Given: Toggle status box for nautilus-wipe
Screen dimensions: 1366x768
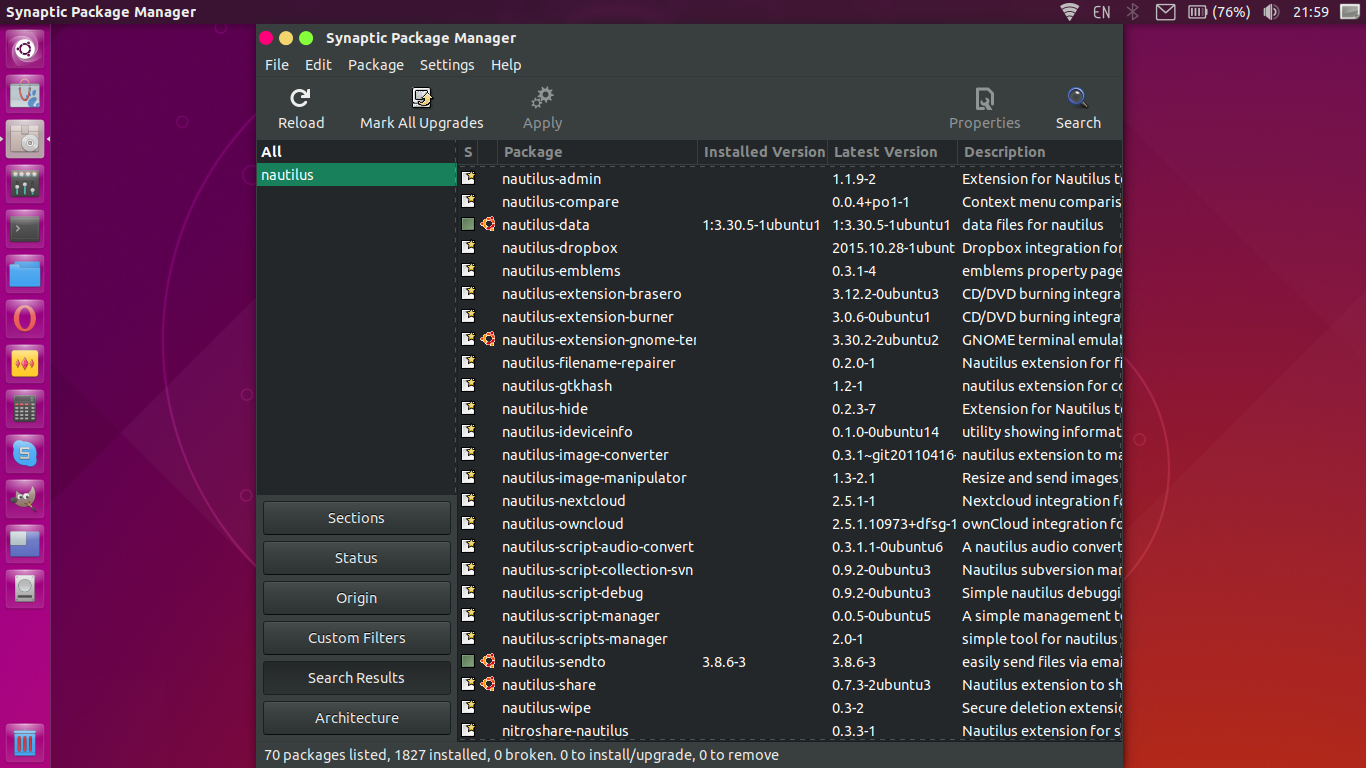Looking at the screenshot, I should [468, 708].
